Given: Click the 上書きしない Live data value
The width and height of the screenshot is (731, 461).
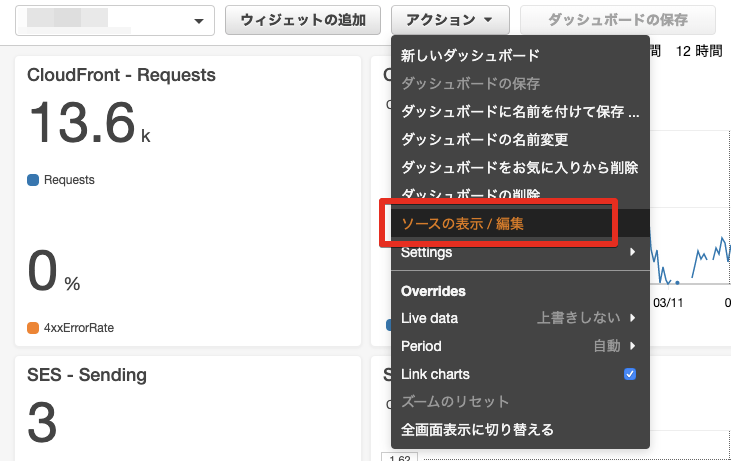Looking at the screenshot, I should [x=579, y=318].
